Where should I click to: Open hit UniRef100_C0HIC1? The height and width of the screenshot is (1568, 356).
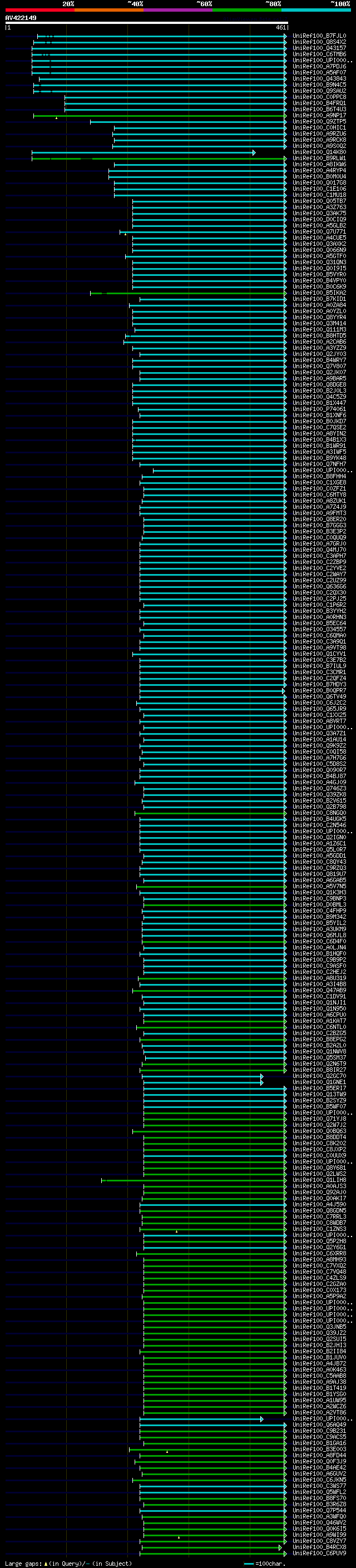pyautogui.click(x=319, y=128)
